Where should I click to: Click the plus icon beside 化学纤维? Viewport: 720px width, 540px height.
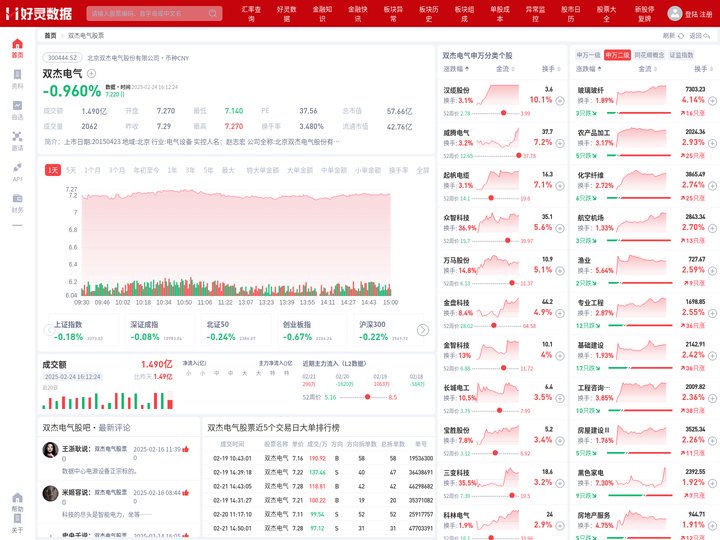712,186
